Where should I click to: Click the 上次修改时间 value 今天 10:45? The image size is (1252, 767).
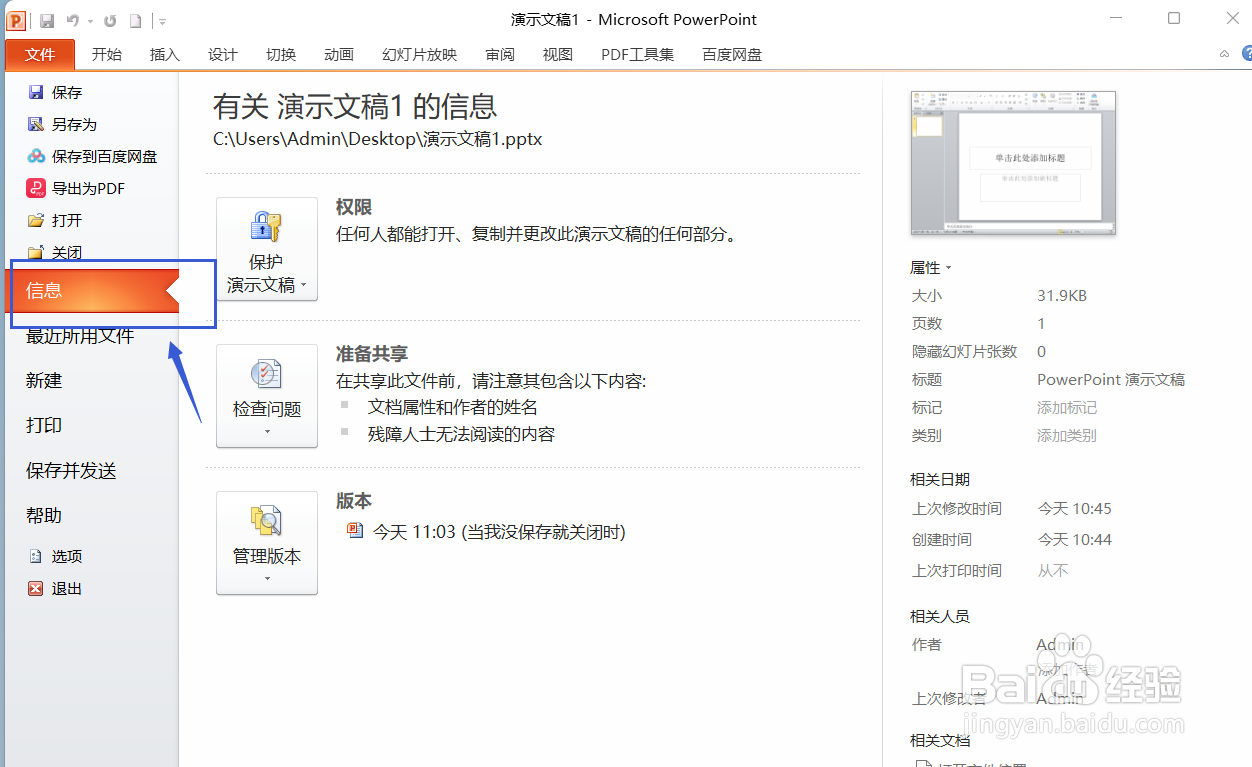pyautogui.click(x=1075, y=509)
